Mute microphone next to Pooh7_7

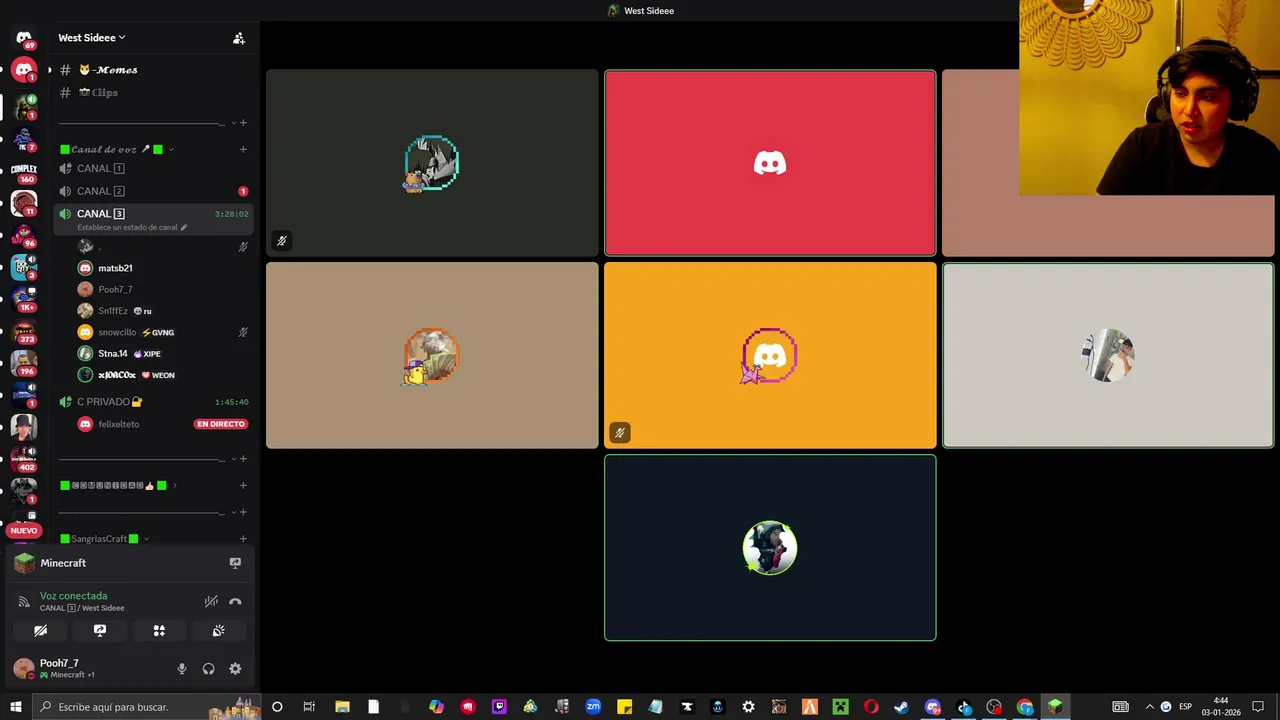pyautogui.click(x=181, y=669)
